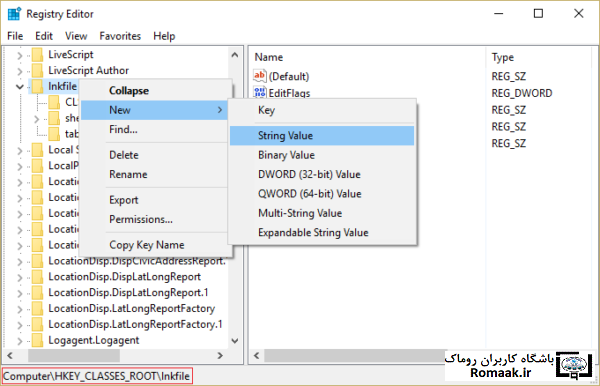Select QWORD (64-bit) Value option
Viewport: 600px width, 386px height.
pos(322,194)
